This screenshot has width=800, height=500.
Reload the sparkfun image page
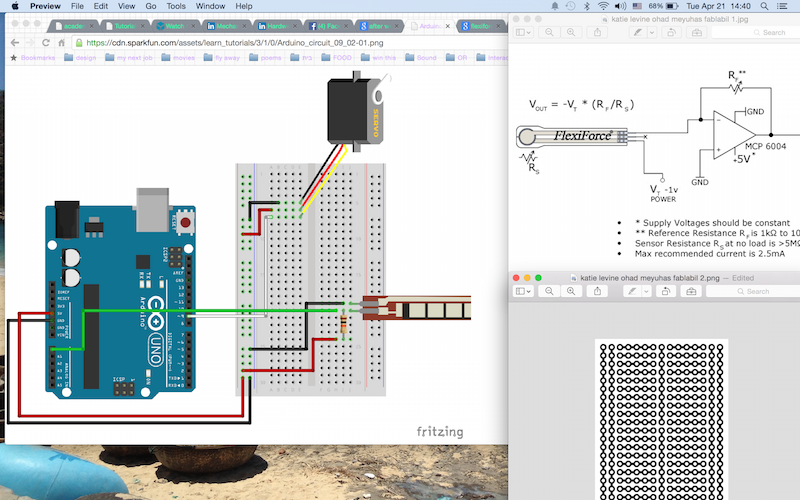[x=46, y=43]
